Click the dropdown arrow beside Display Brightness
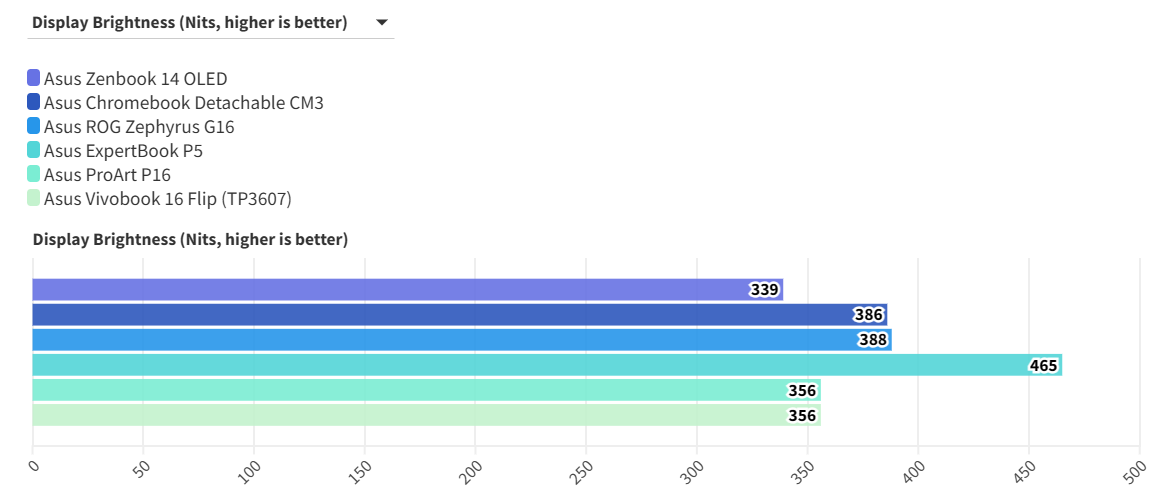 [x=381, y=23]
